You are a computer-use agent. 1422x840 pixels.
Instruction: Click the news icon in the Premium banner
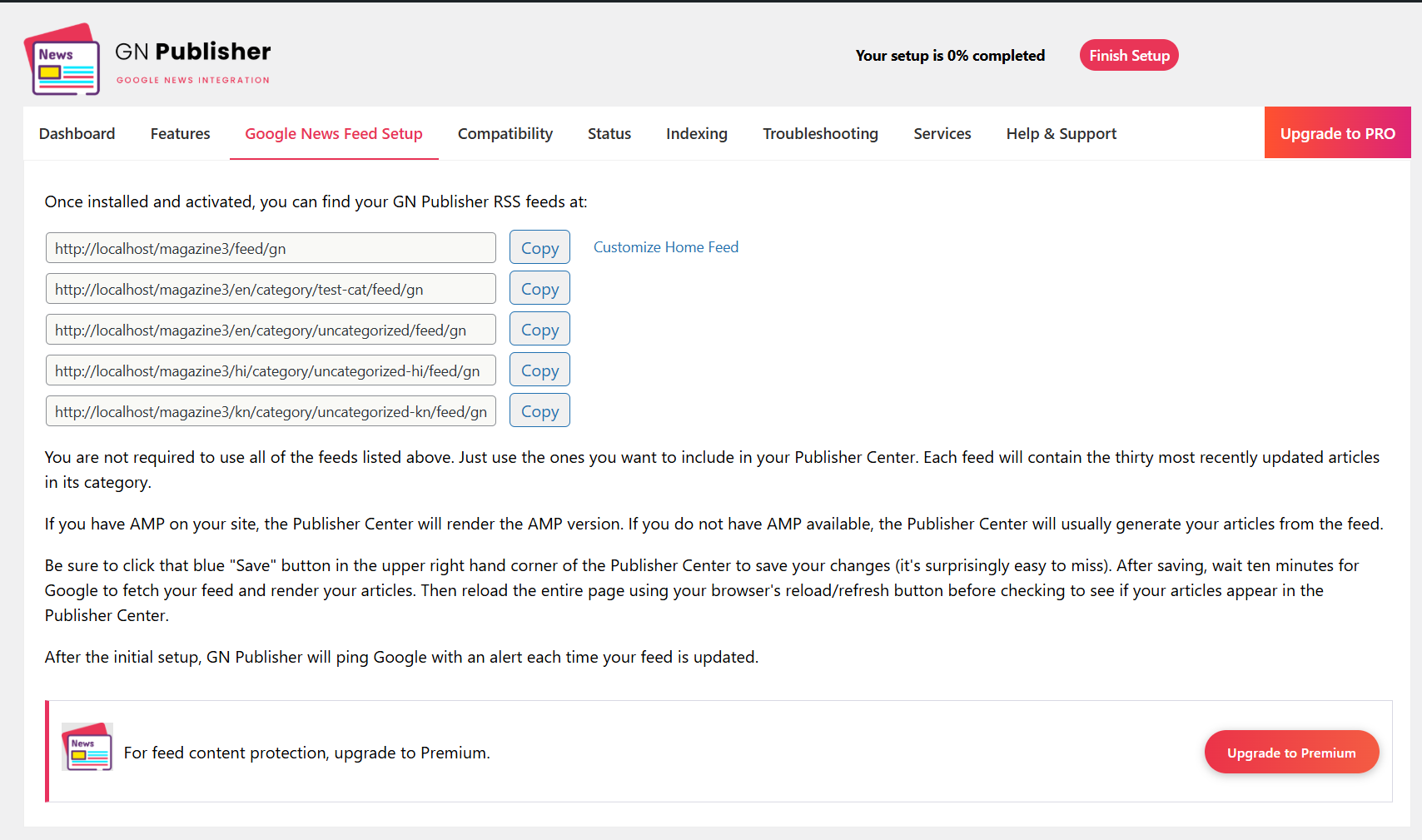[x=87, y=748]
